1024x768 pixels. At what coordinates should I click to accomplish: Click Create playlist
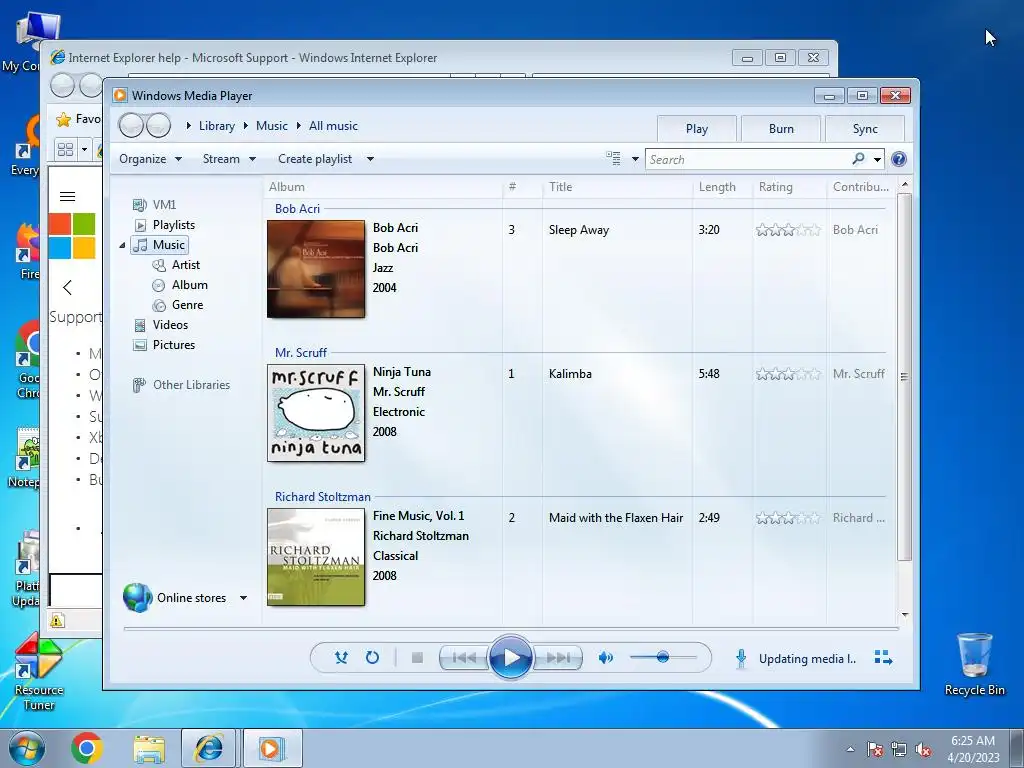pos(315,159)
